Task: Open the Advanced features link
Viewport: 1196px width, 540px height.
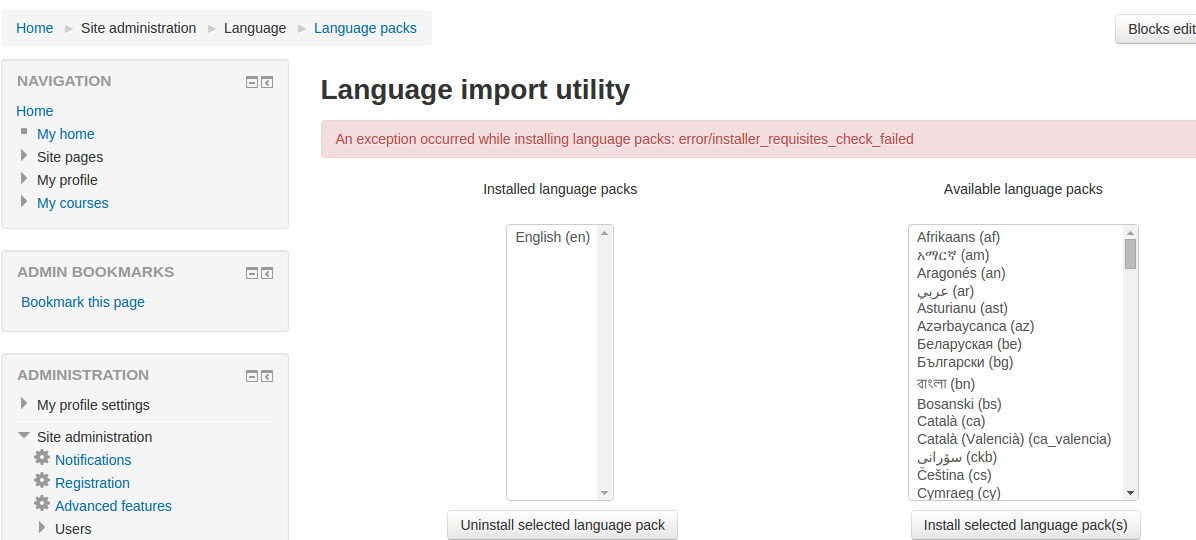Action: pos(114,506)
